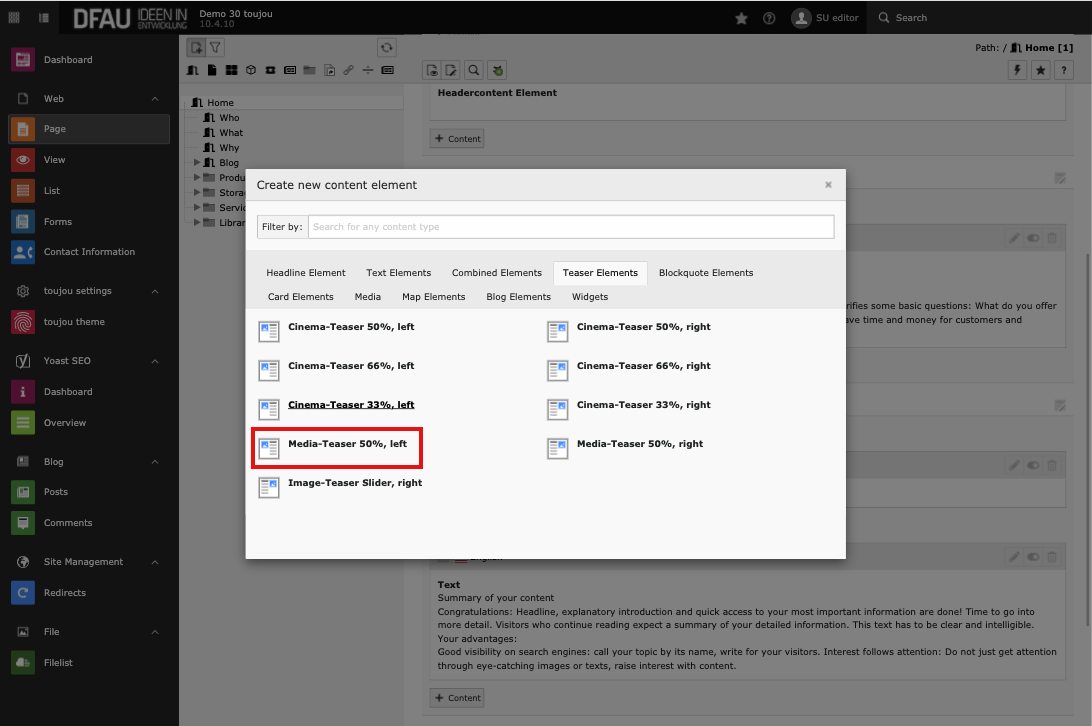Choose Media-Teaser 50%, left element

[347, 444]
